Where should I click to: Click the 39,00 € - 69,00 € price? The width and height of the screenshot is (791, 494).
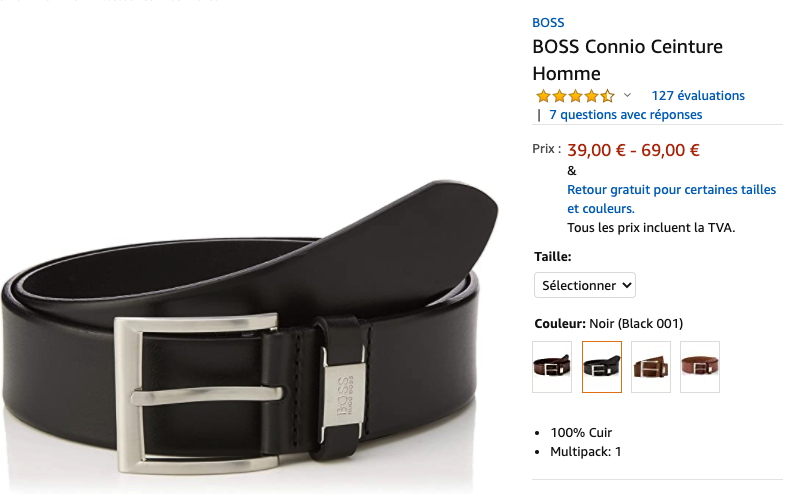pyautogui.click(x=633, y=150)
